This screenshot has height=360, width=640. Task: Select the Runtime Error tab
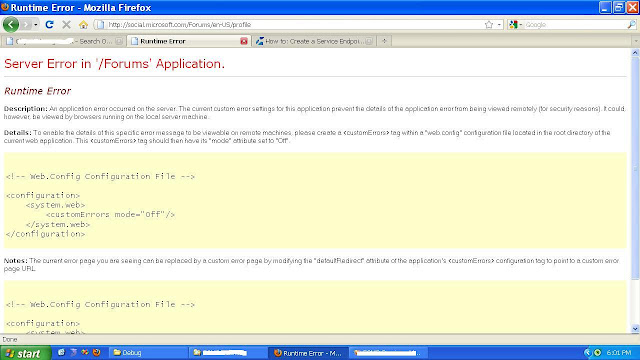pyautogui.click(x=185, y=41)
